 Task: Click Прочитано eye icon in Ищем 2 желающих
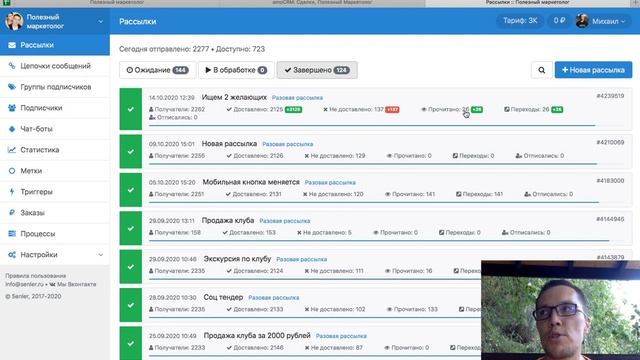[424, 109]
